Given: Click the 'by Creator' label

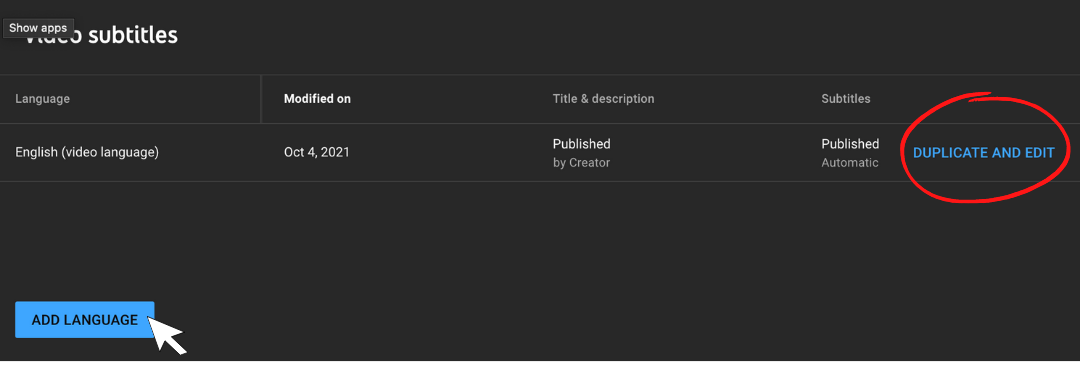Looking at the screenshot, I should click(581, 163).
